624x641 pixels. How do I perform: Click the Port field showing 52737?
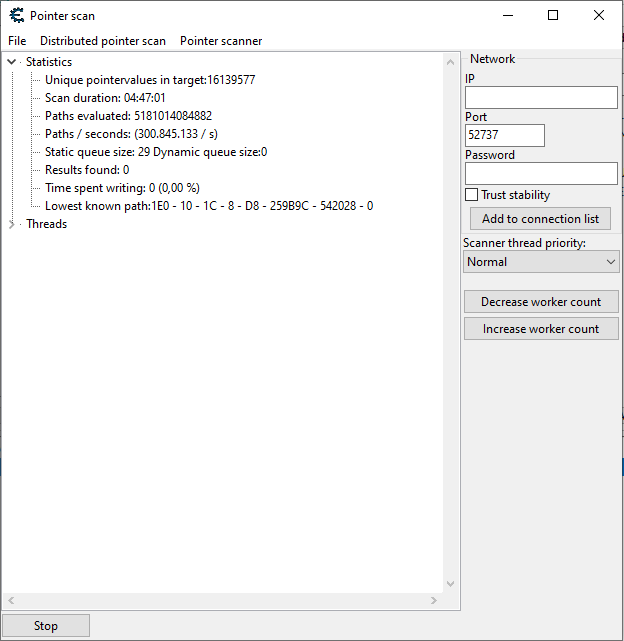point(505,135)
